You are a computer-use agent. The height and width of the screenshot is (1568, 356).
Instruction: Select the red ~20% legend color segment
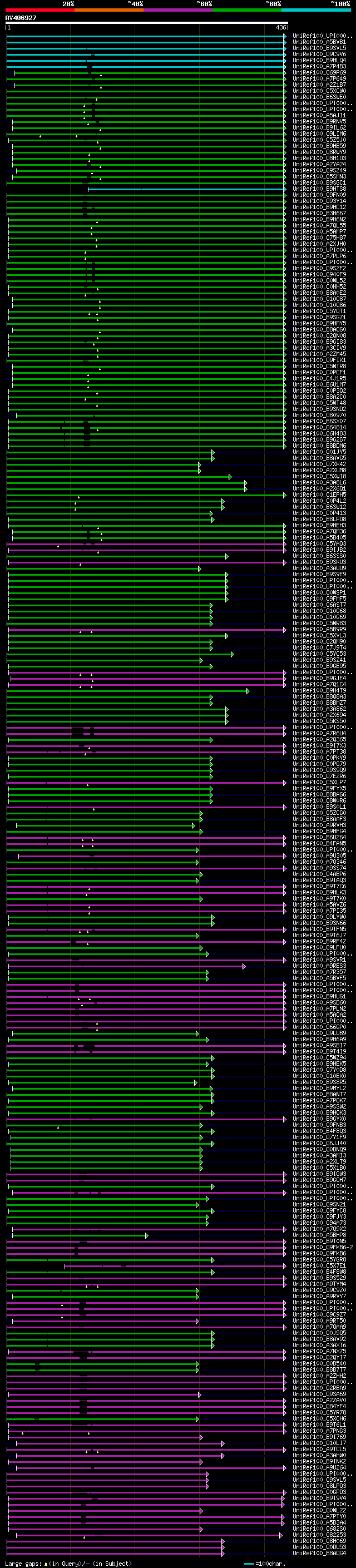pos(39,11)
